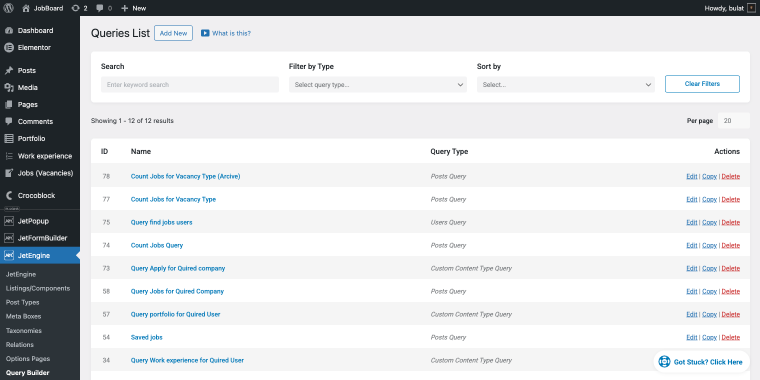Edit the Count Jobs Query row
Image resolution: width=760 pixels, height=380 pixels.
[x=692, y=245]
